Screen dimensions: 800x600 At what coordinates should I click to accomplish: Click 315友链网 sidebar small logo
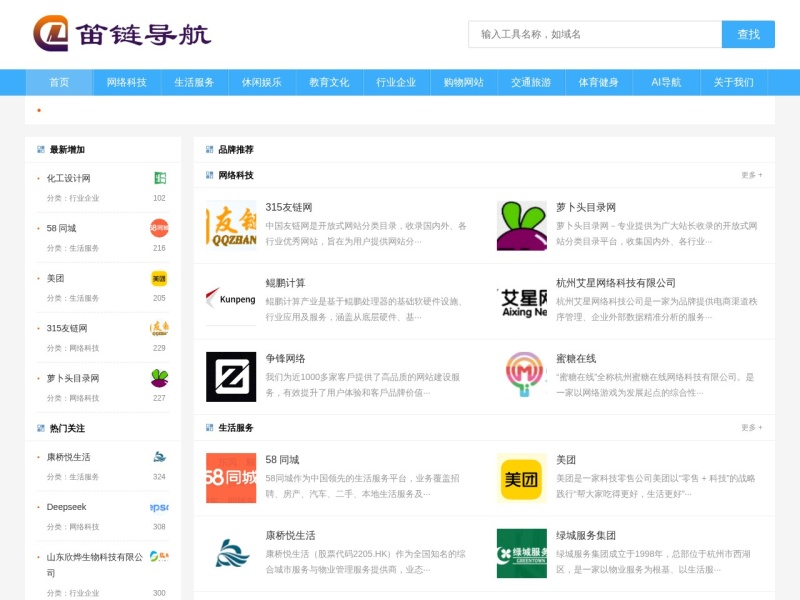[x=159, y=328]
